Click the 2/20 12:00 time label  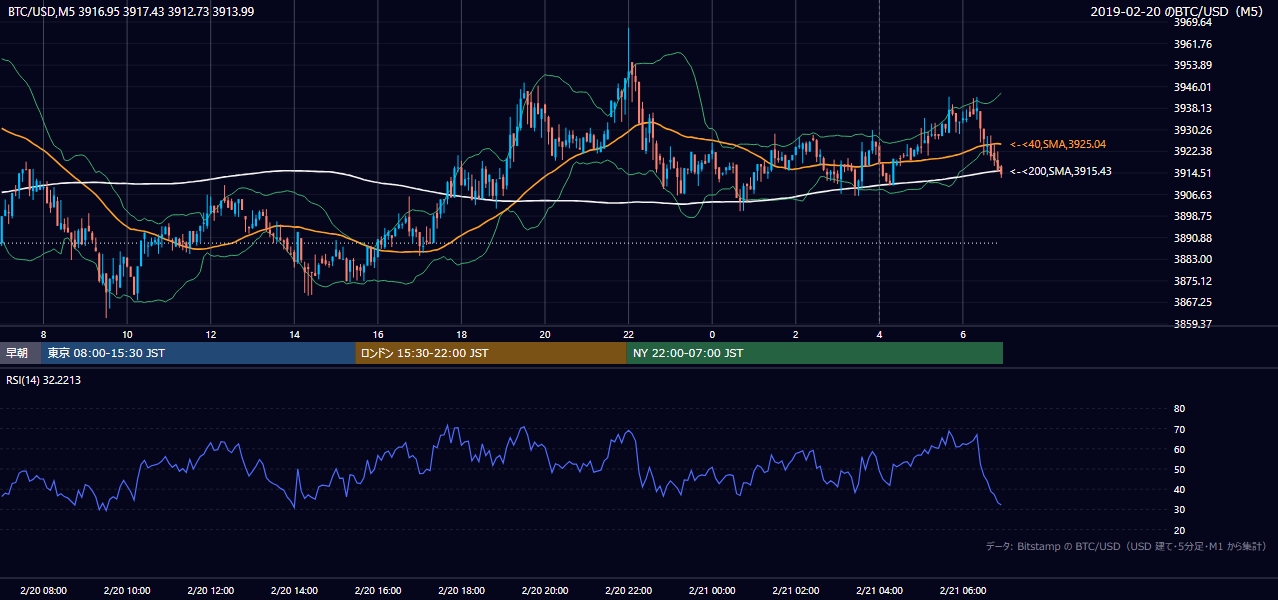pyautogui.click(x=210, y=591)
